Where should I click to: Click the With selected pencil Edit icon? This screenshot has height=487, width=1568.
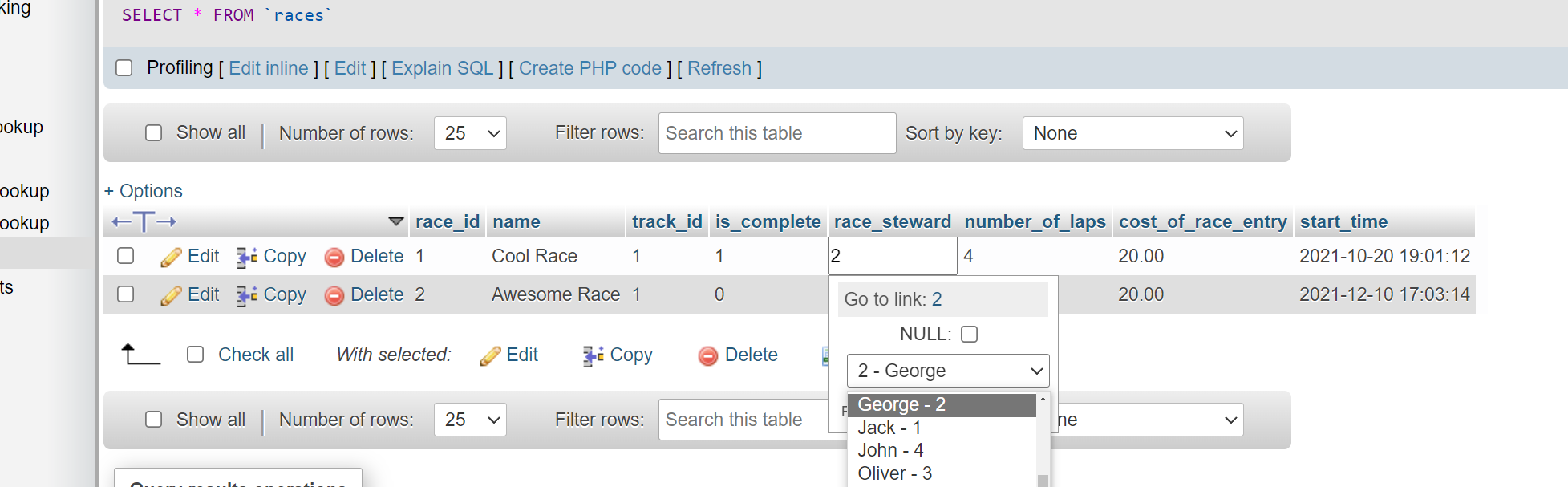pos(490,355)
